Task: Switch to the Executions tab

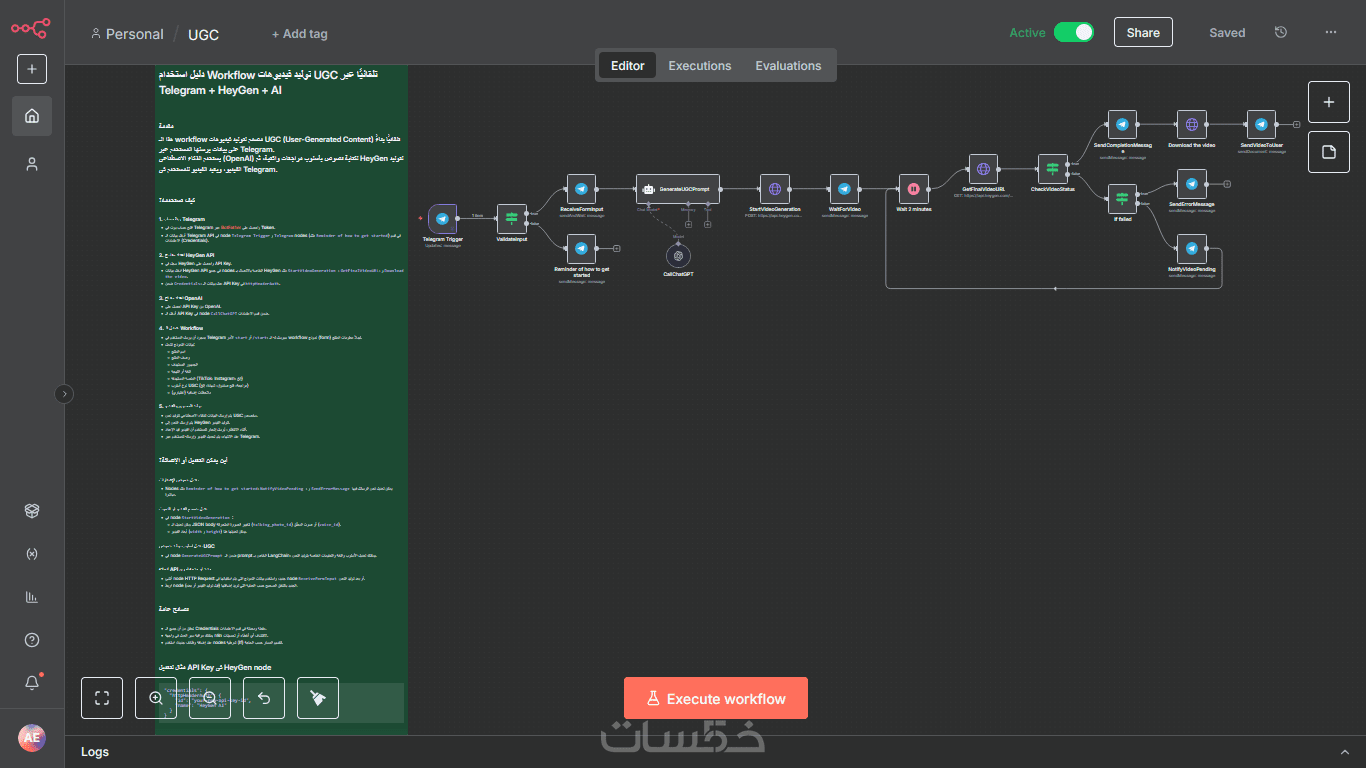Action: pos(700,66)
